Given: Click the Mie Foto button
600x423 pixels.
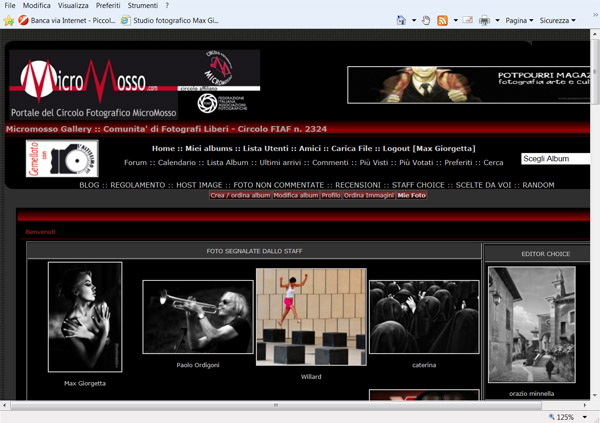Looking at the screenshot, I should [x=411, y=195].
